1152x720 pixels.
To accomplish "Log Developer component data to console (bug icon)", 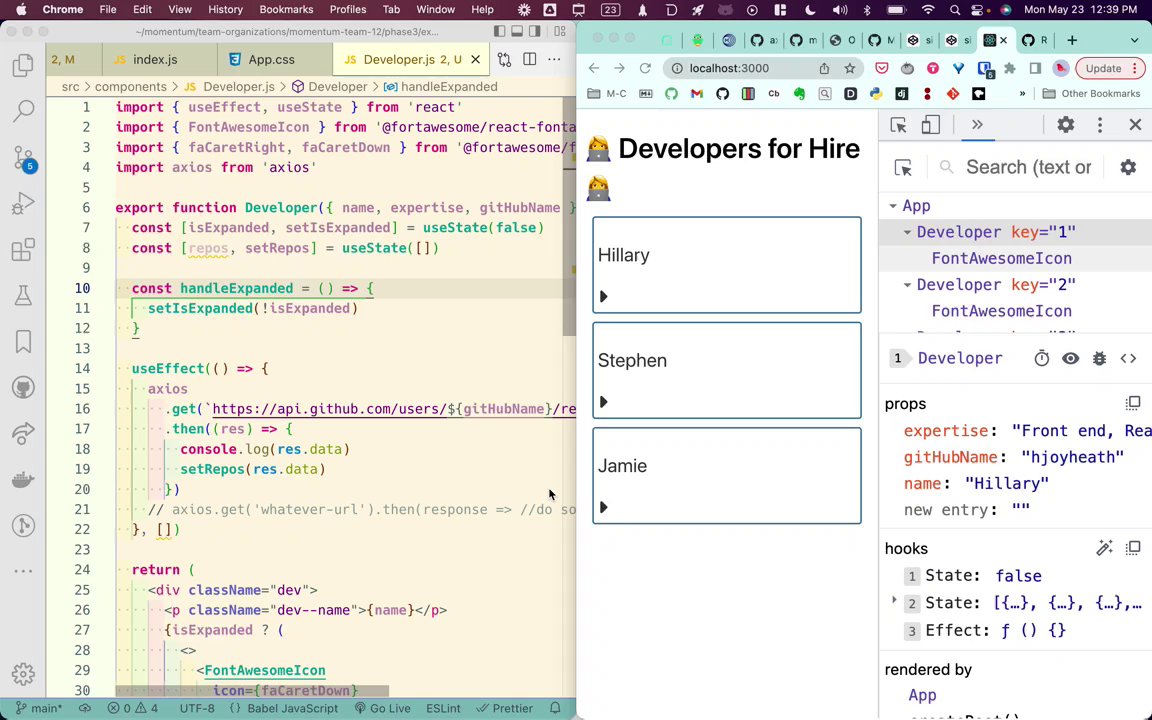I will [1099, 358].
